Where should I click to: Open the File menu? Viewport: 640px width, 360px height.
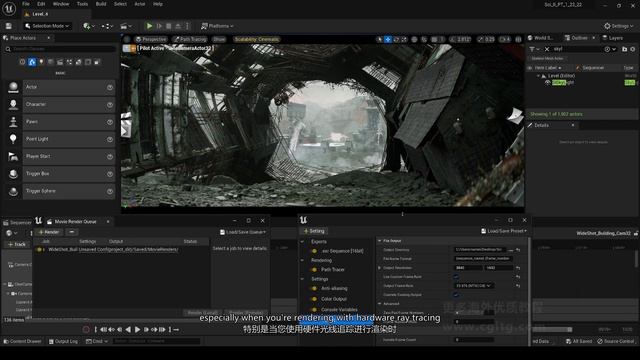[26, 4]
